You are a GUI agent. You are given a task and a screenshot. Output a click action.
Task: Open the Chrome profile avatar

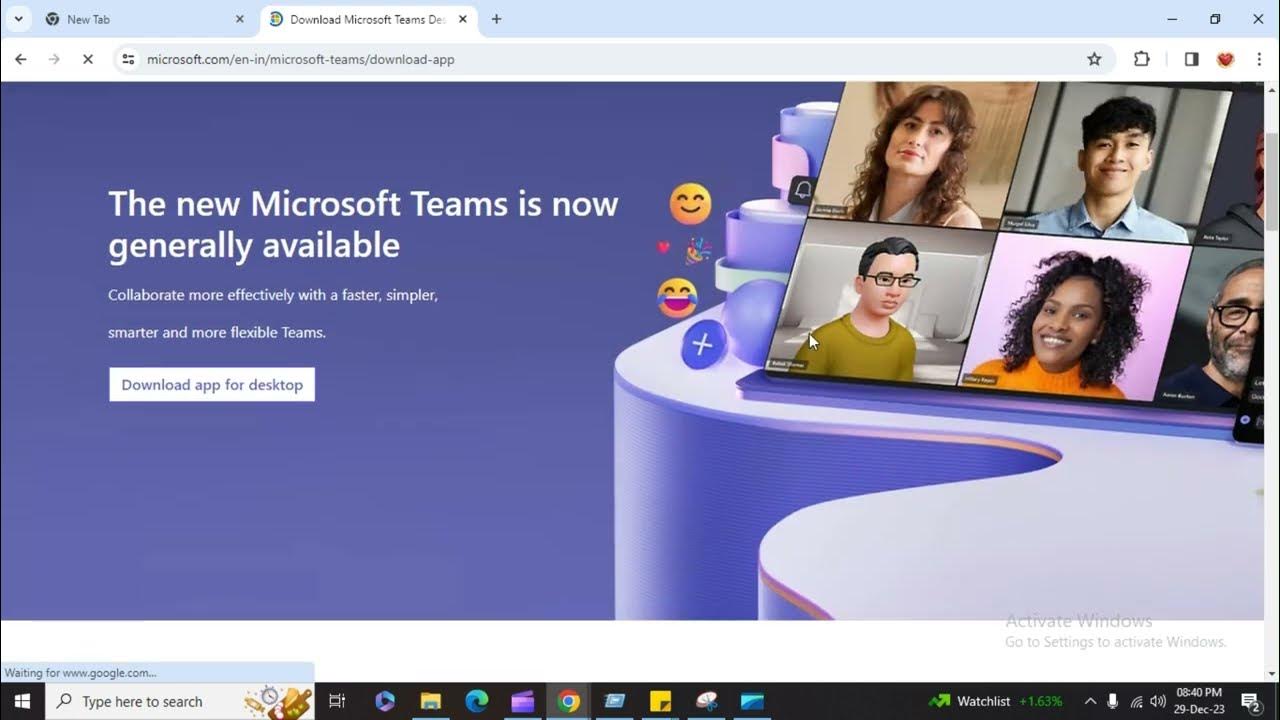tap(1225, 59)
